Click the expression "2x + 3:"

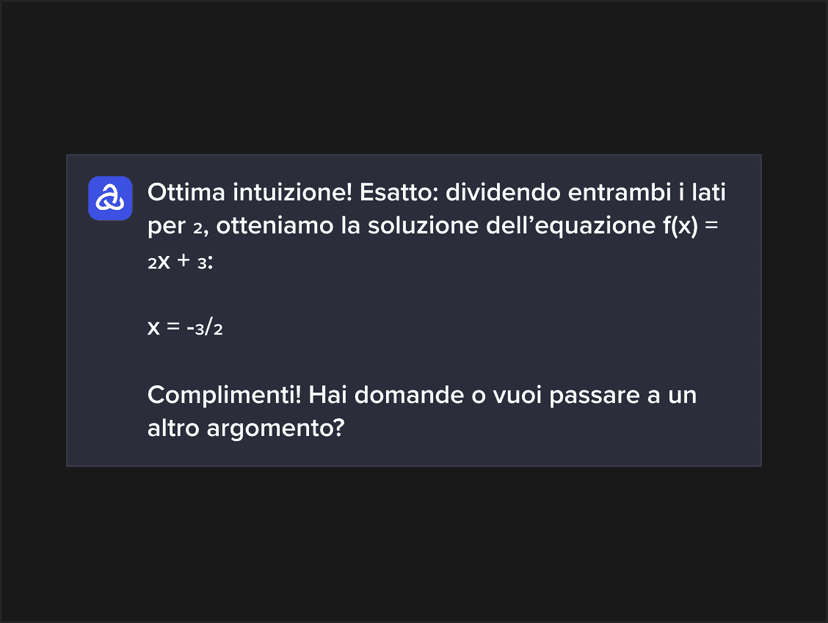point(180,261)
